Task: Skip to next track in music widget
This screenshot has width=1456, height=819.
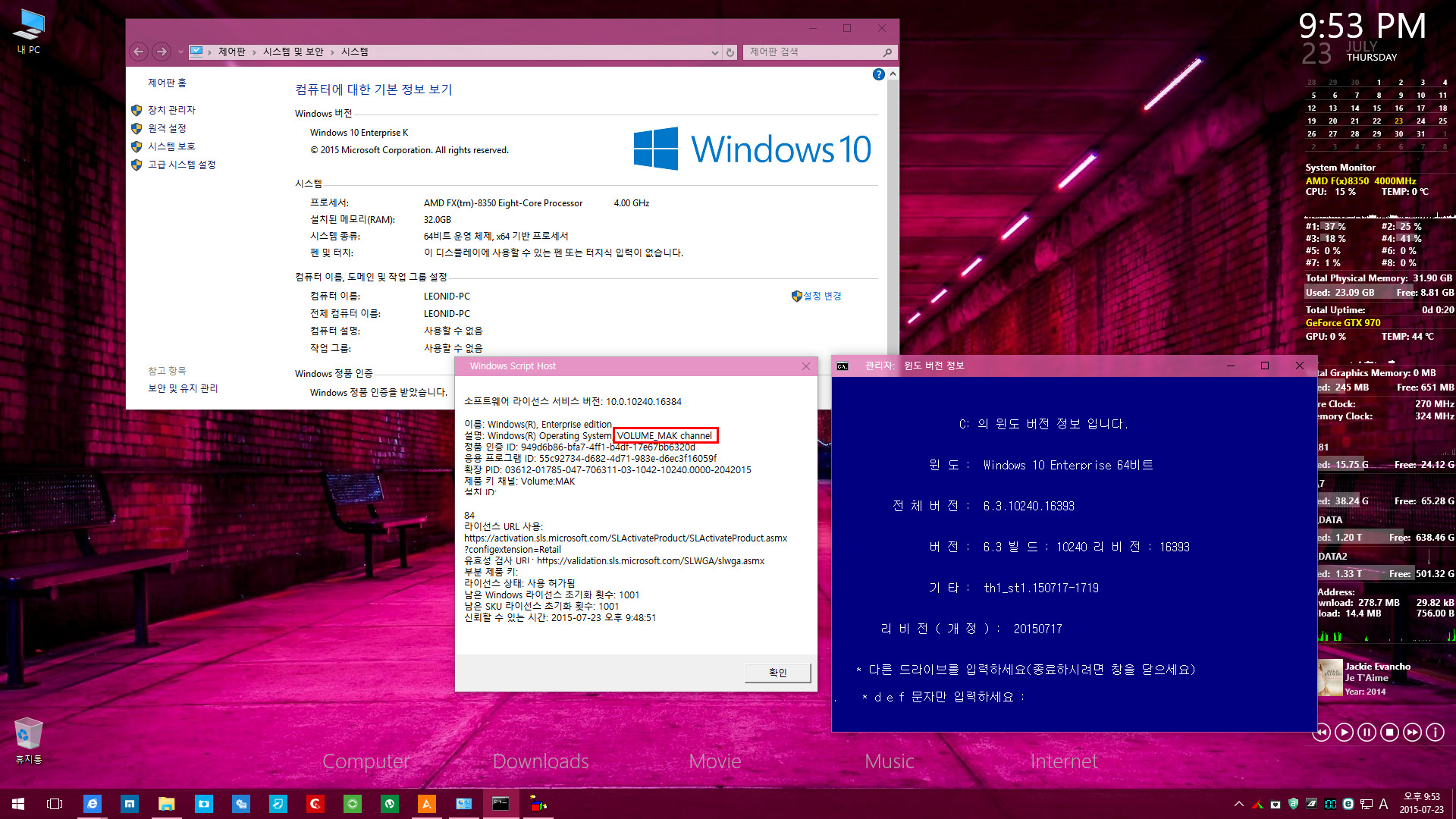Action: (x=1412, y=732)
